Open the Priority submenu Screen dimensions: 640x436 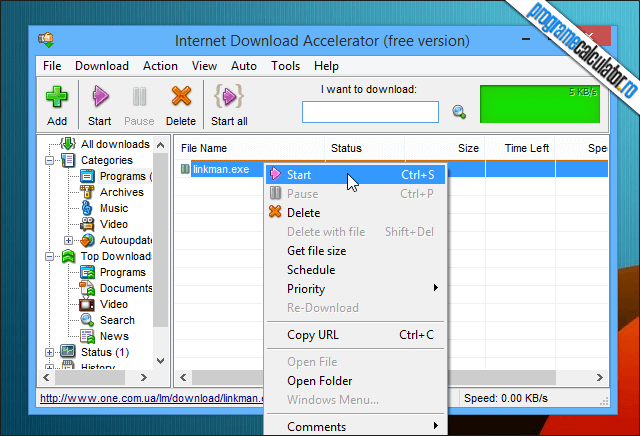click(355, 289)
